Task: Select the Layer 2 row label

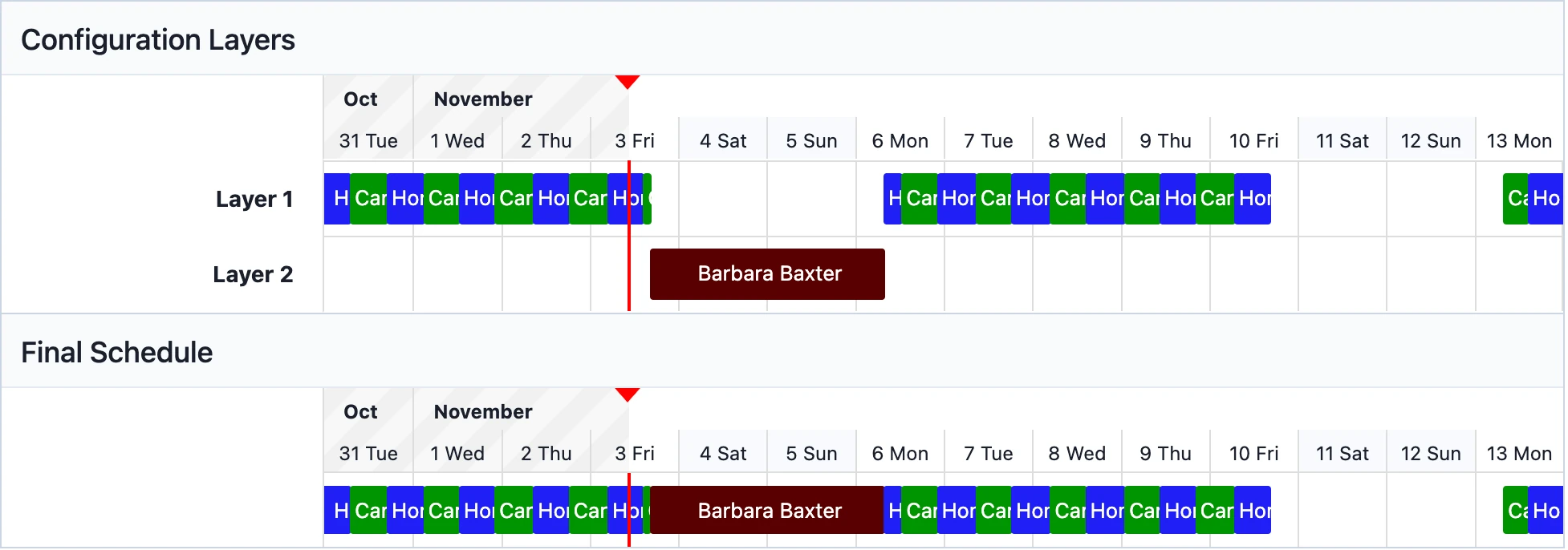Action: tap(253, 274)
